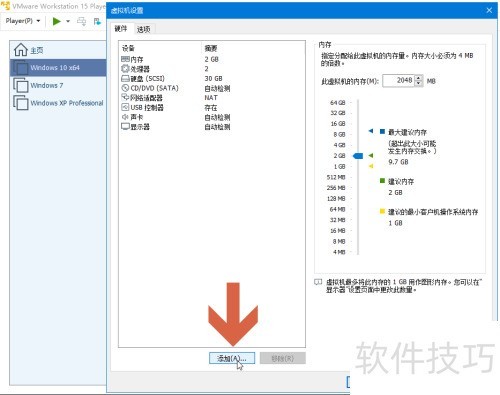Click the 移除(R) remove button

pos(283,358)
